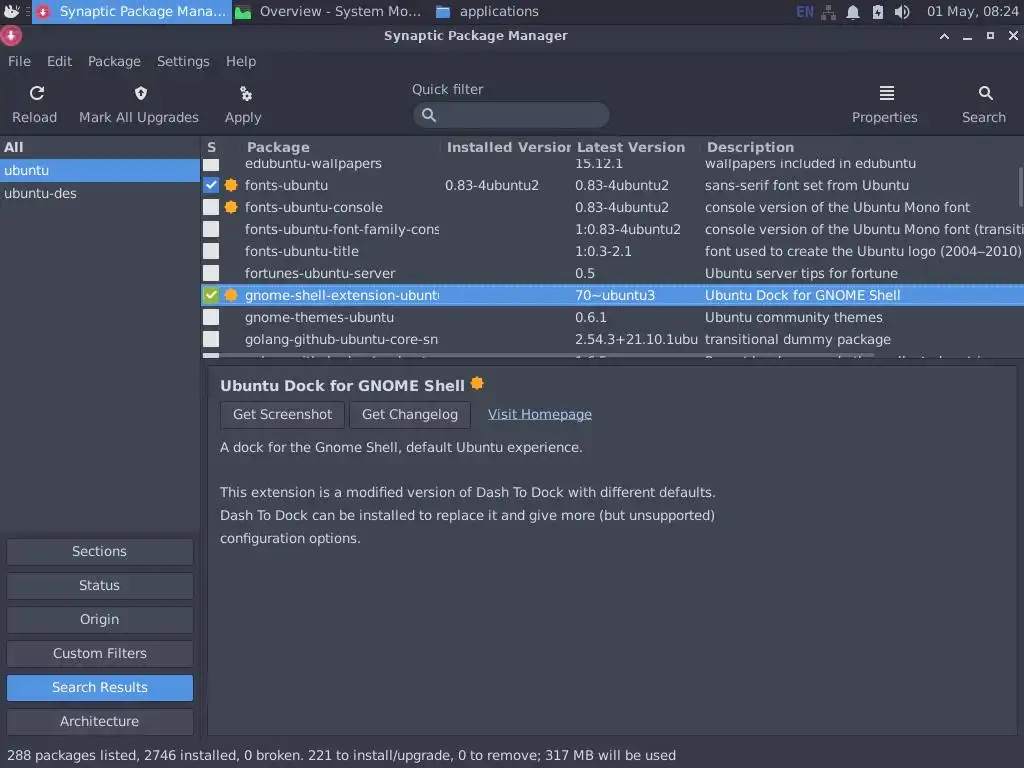This screenshot has height=768, width=1024.
Task: Open the notifications bell icon
Action: pyautogui.click(x=852, y=12)
